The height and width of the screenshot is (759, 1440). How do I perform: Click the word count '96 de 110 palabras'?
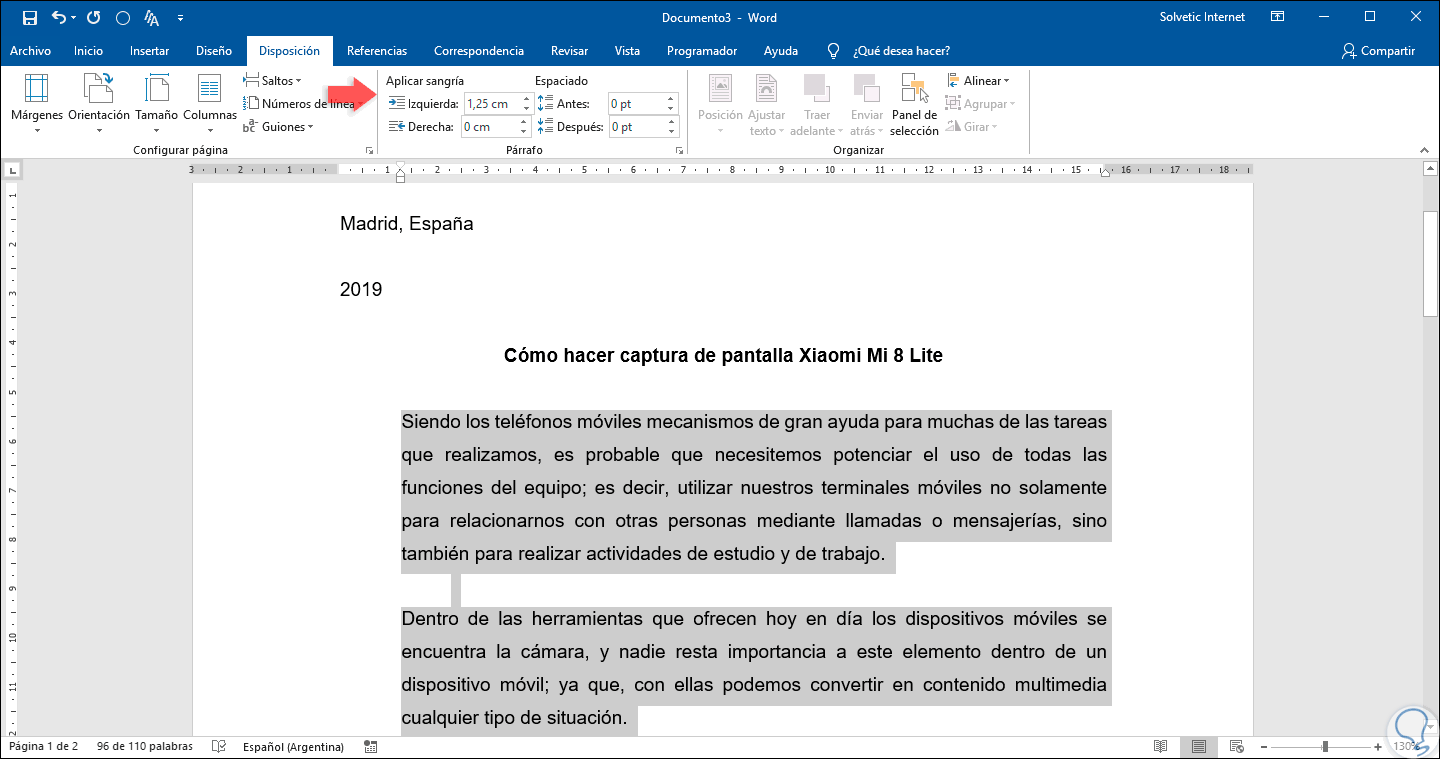[145, 747]
